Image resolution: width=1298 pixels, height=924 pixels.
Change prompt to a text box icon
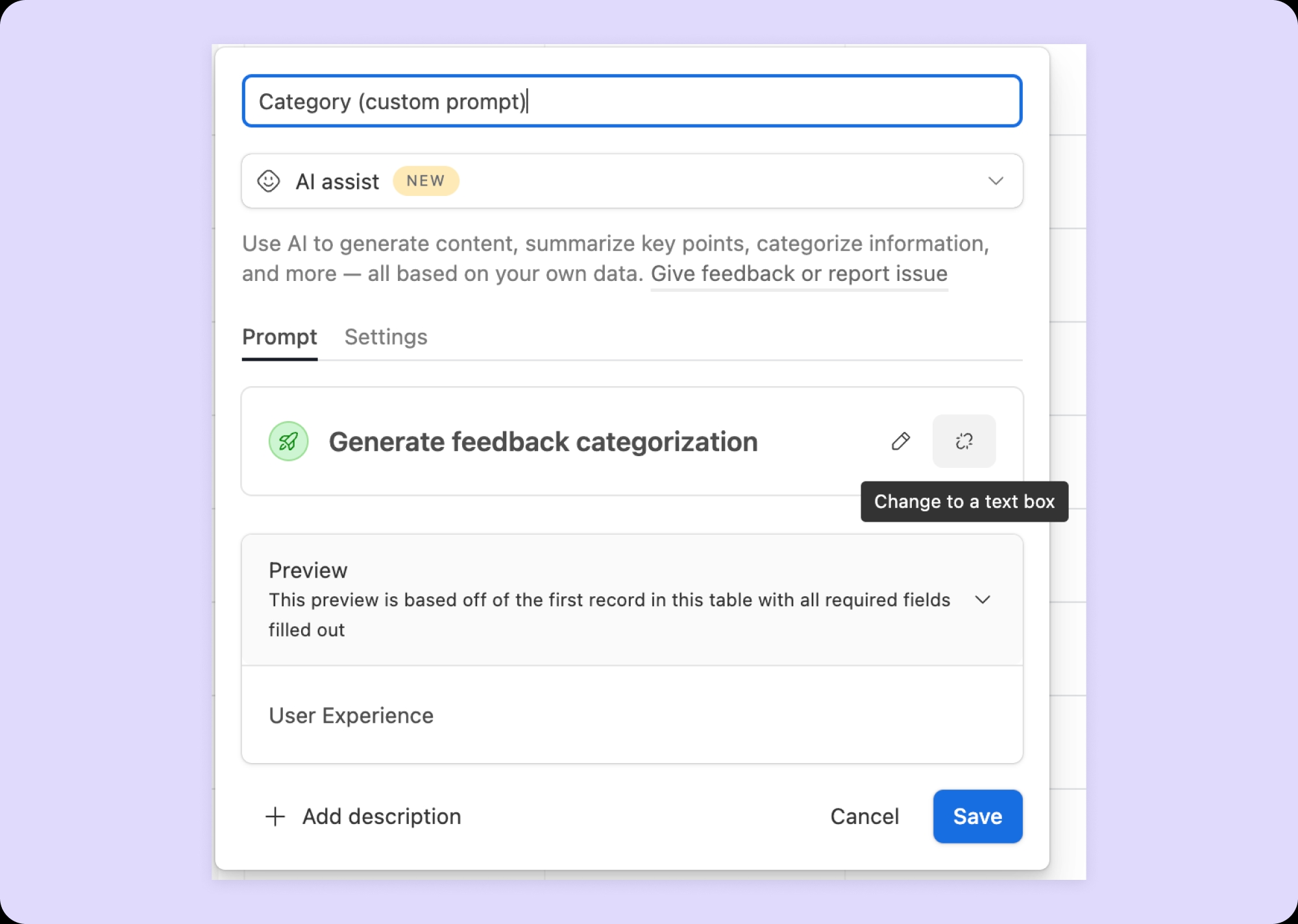click(964, 441)
